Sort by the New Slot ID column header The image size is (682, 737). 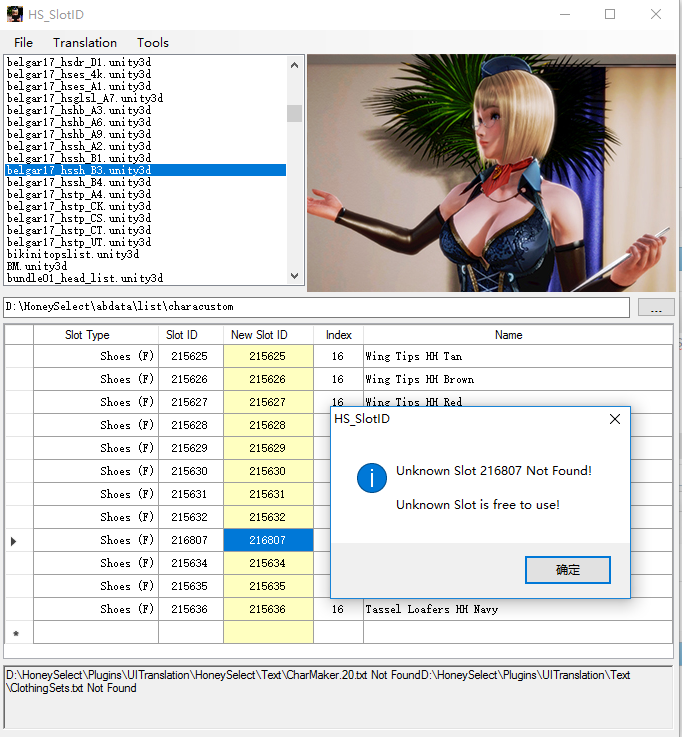(259, 335)
